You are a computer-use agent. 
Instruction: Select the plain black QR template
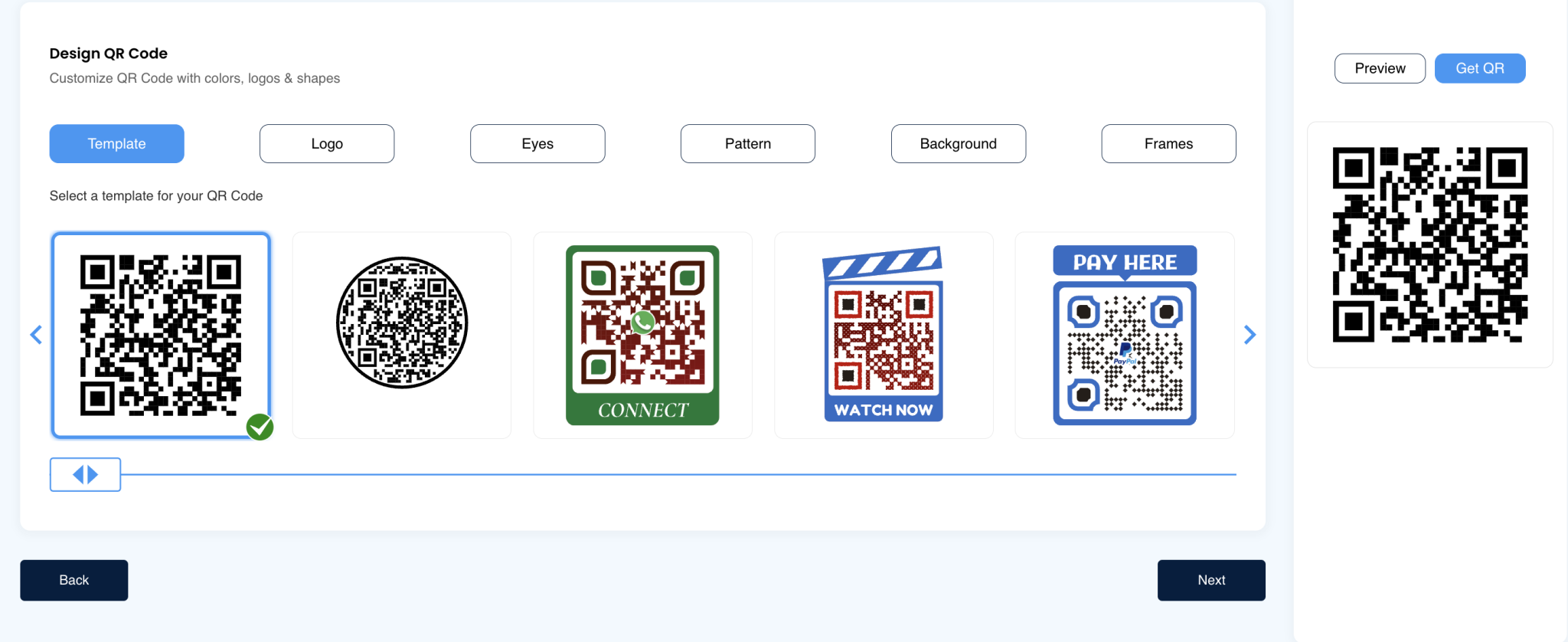pyautogui.click(x=161, y=336)
